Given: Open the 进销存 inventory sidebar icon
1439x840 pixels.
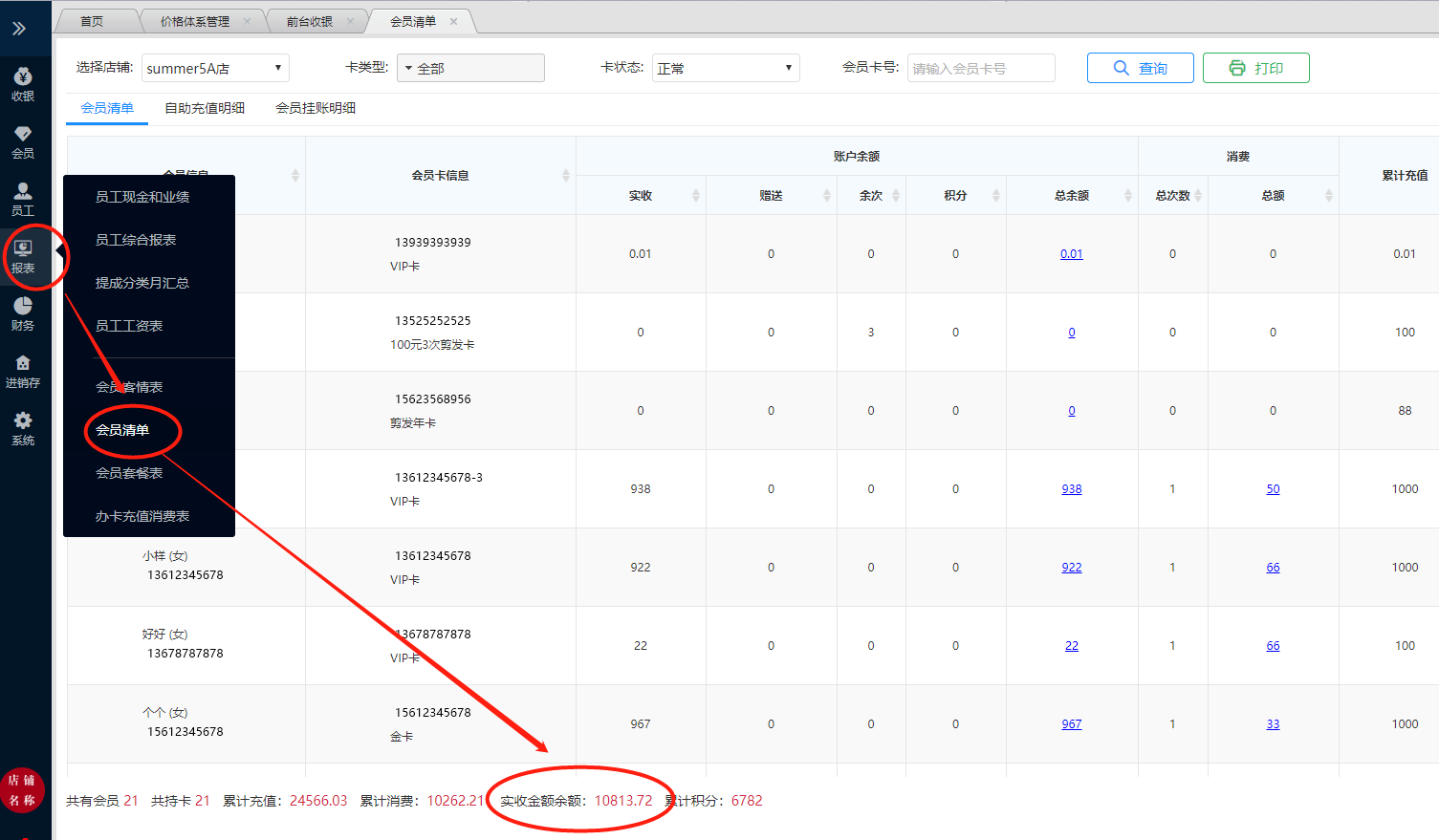Looking at the screenshot, I should pos(23,371).
